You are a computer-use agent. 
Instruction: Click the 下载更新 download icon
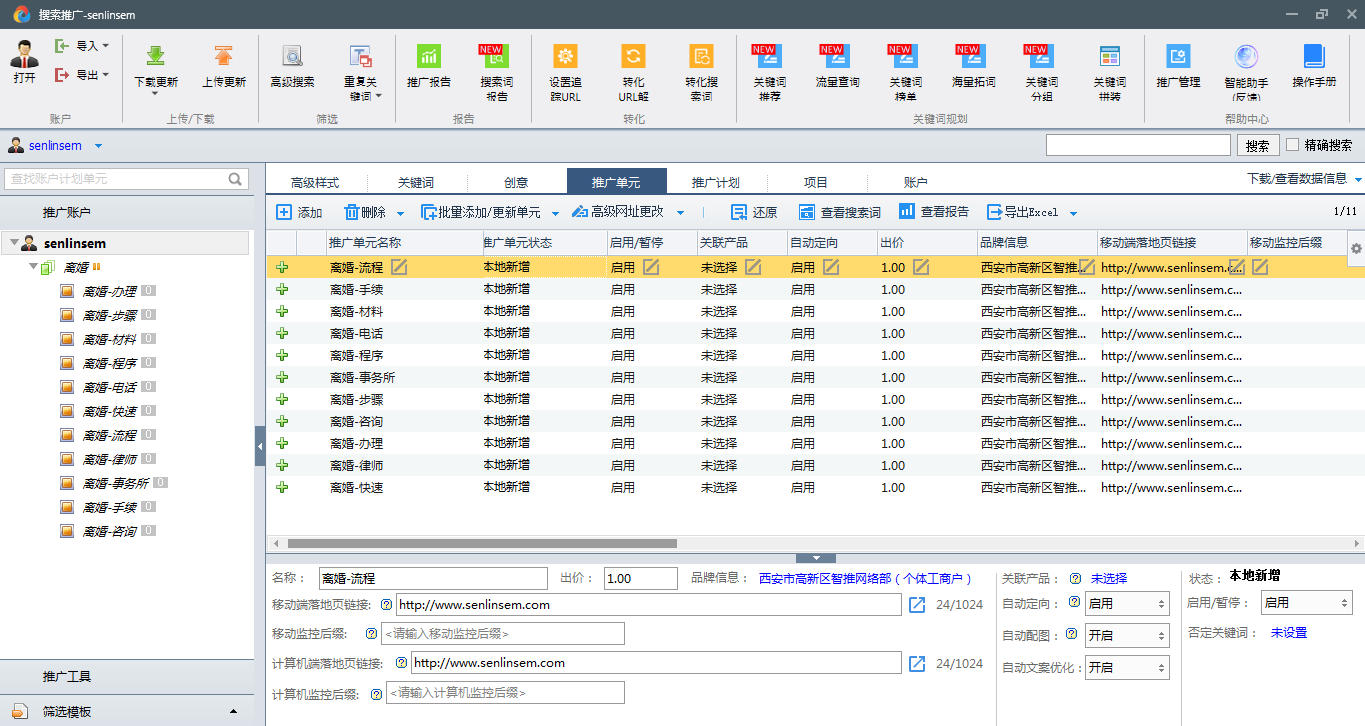click(x=155, y=57)
